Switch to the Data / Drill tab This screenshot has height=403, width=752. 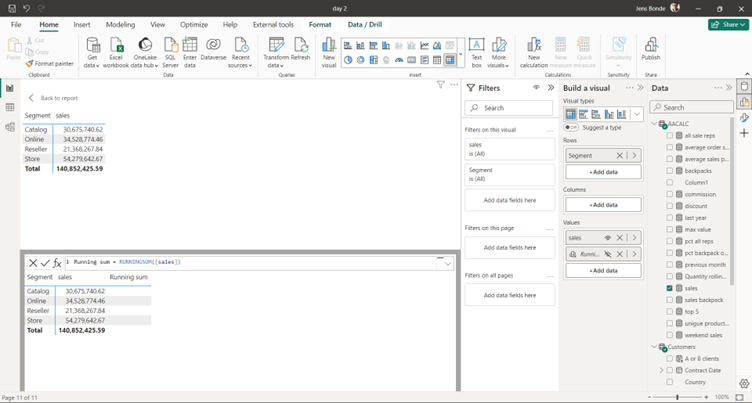[x=364, y=24]
